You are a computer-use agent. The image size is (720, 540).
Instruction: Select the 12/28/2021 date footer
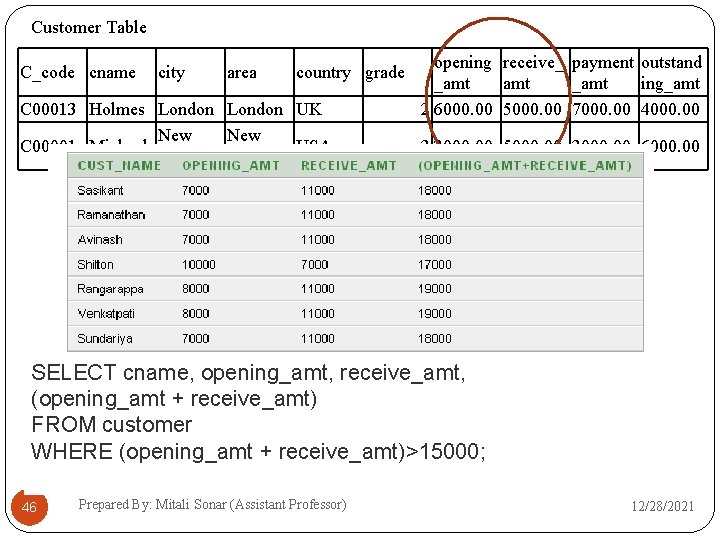(x=662, y=506)
